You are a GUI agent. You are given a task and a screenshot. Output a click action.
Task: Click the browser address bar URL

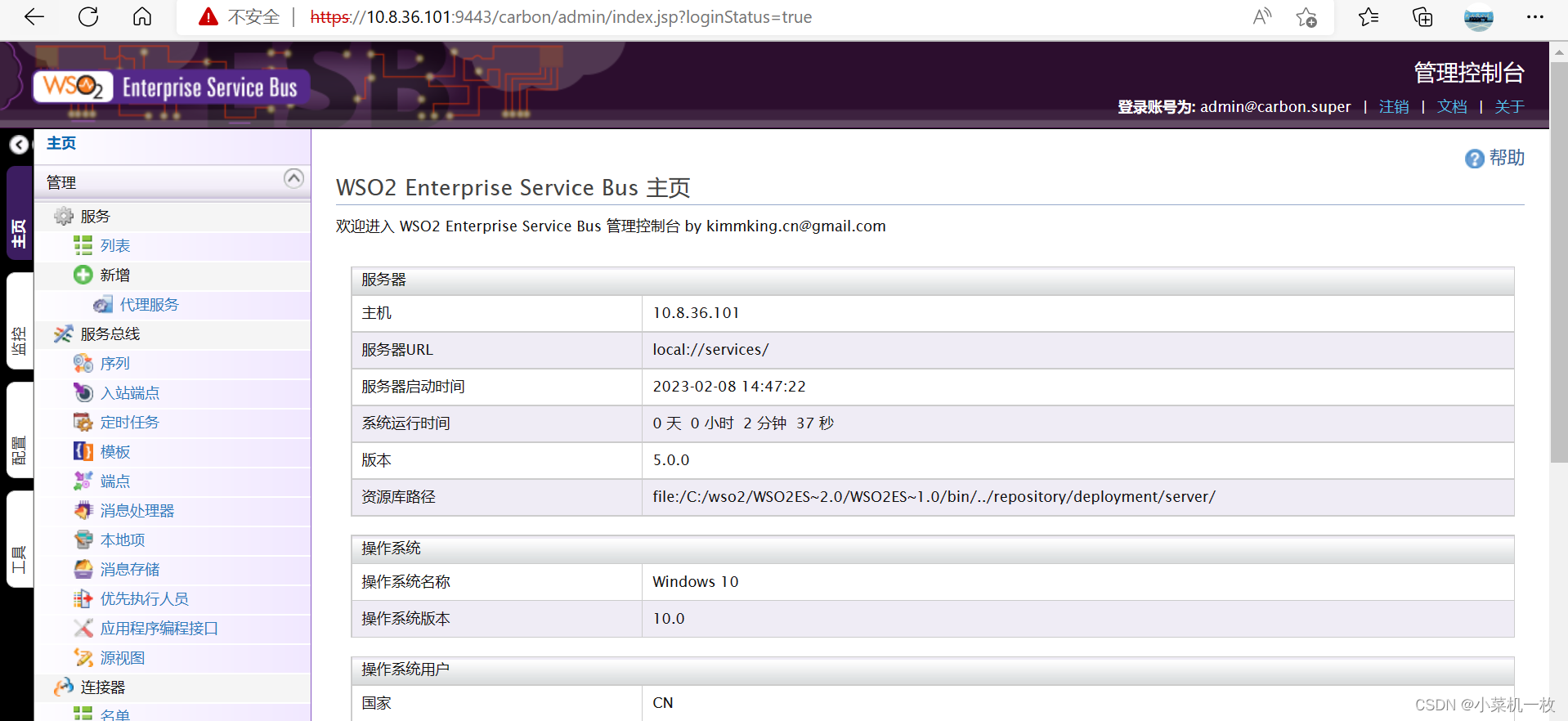pyautogui.click(x=561, y=17)
